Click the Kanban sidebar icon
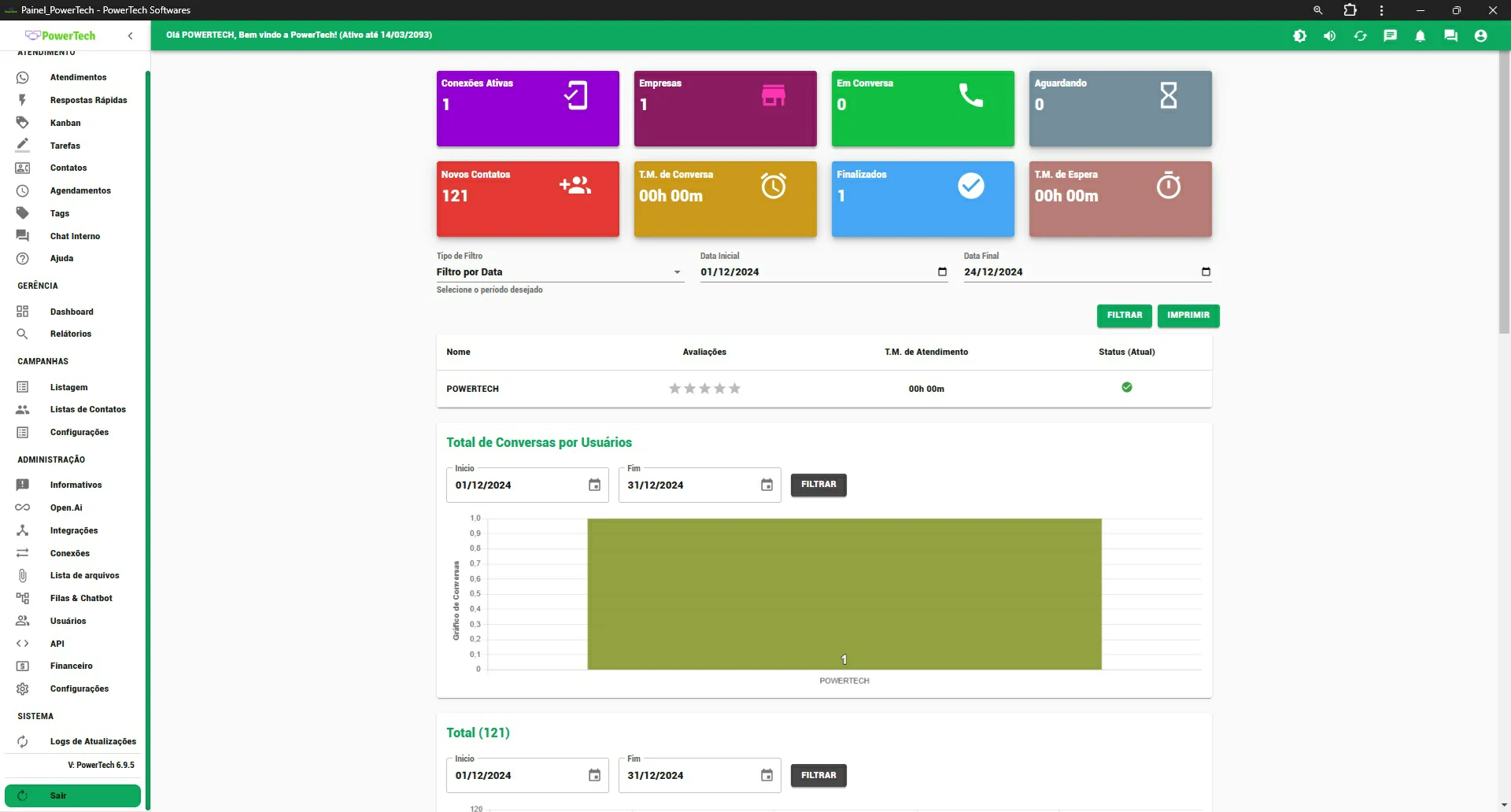The image size is (1511, 812). pos(23,123)
